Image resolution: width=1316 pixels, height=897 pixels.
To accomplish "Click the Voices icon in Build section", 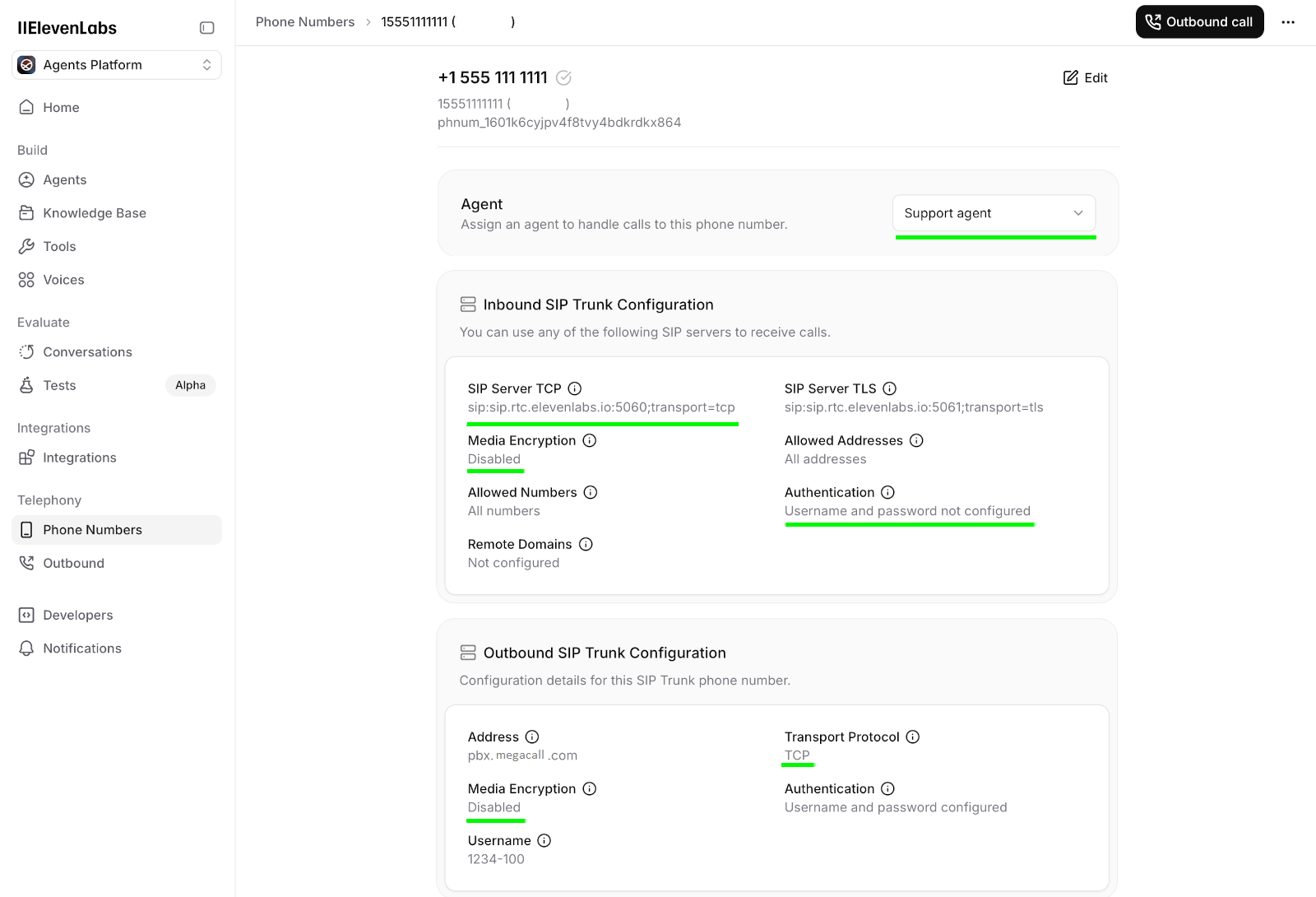I will pyautogui.click(x=26, y=280).
